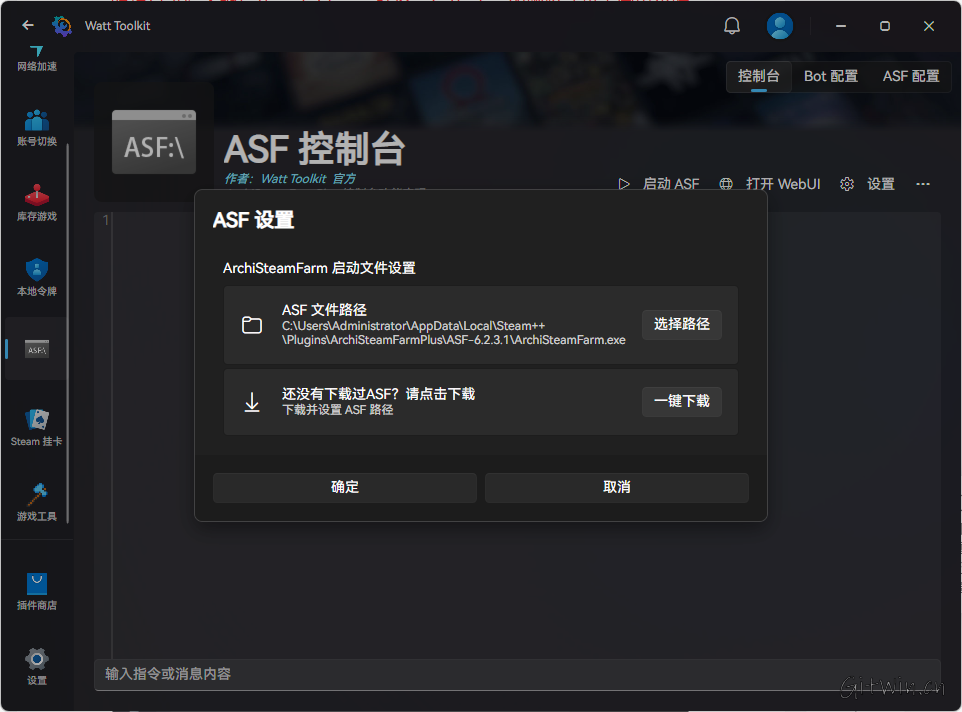This screenshot has width=962, height=712.
Task: Switch to the ASF 配置 tab
Action: point(911,77)
